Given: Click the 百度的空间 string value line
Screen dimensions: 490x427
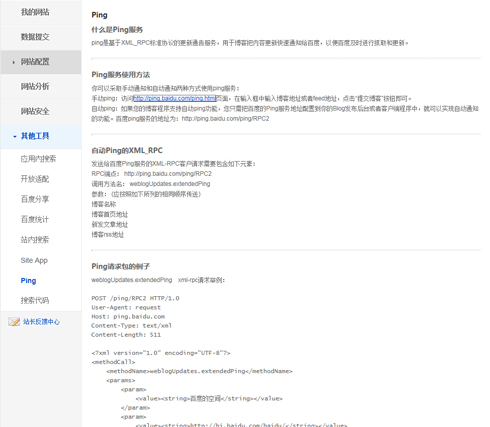Looking at the screenshot, I should [209, 398].
